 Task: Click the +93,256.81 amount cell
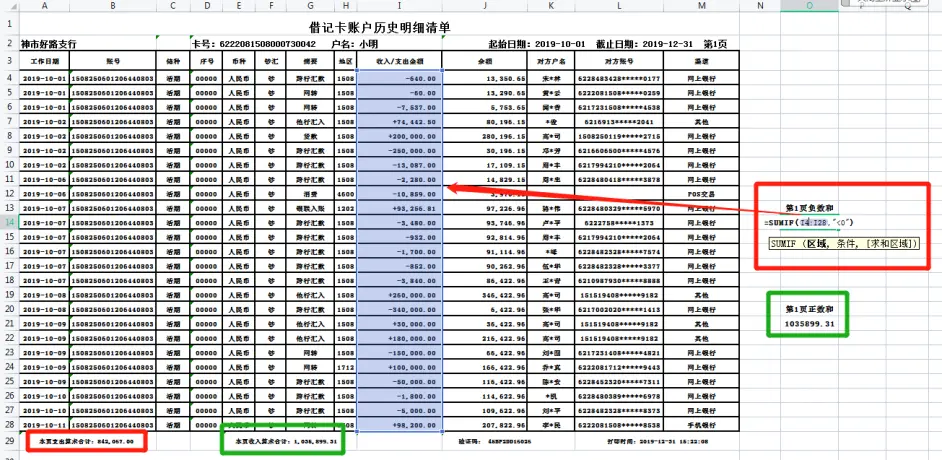[x=399, y=208]
